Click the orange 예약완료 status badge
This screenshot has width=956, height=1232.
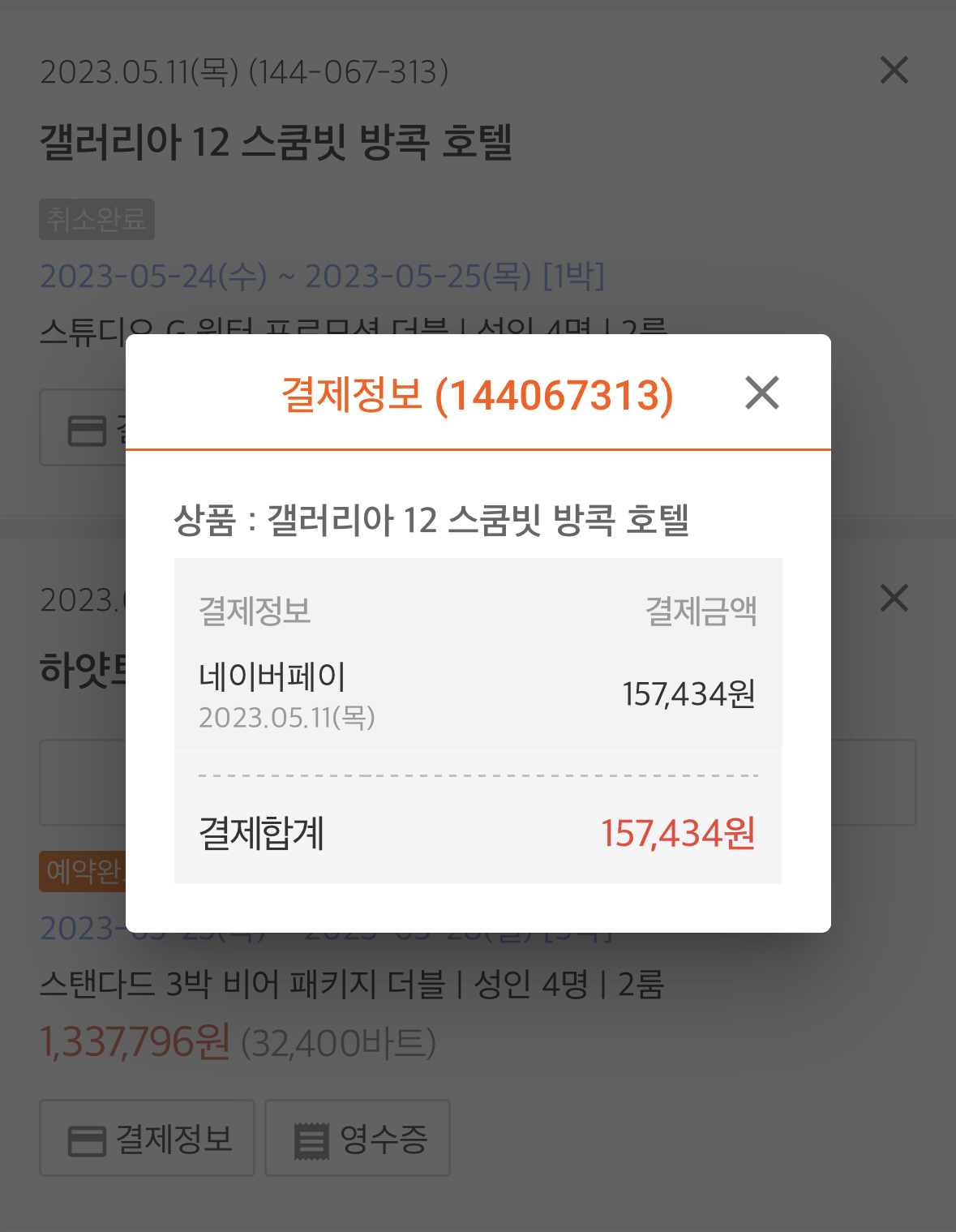pos(83,872)
